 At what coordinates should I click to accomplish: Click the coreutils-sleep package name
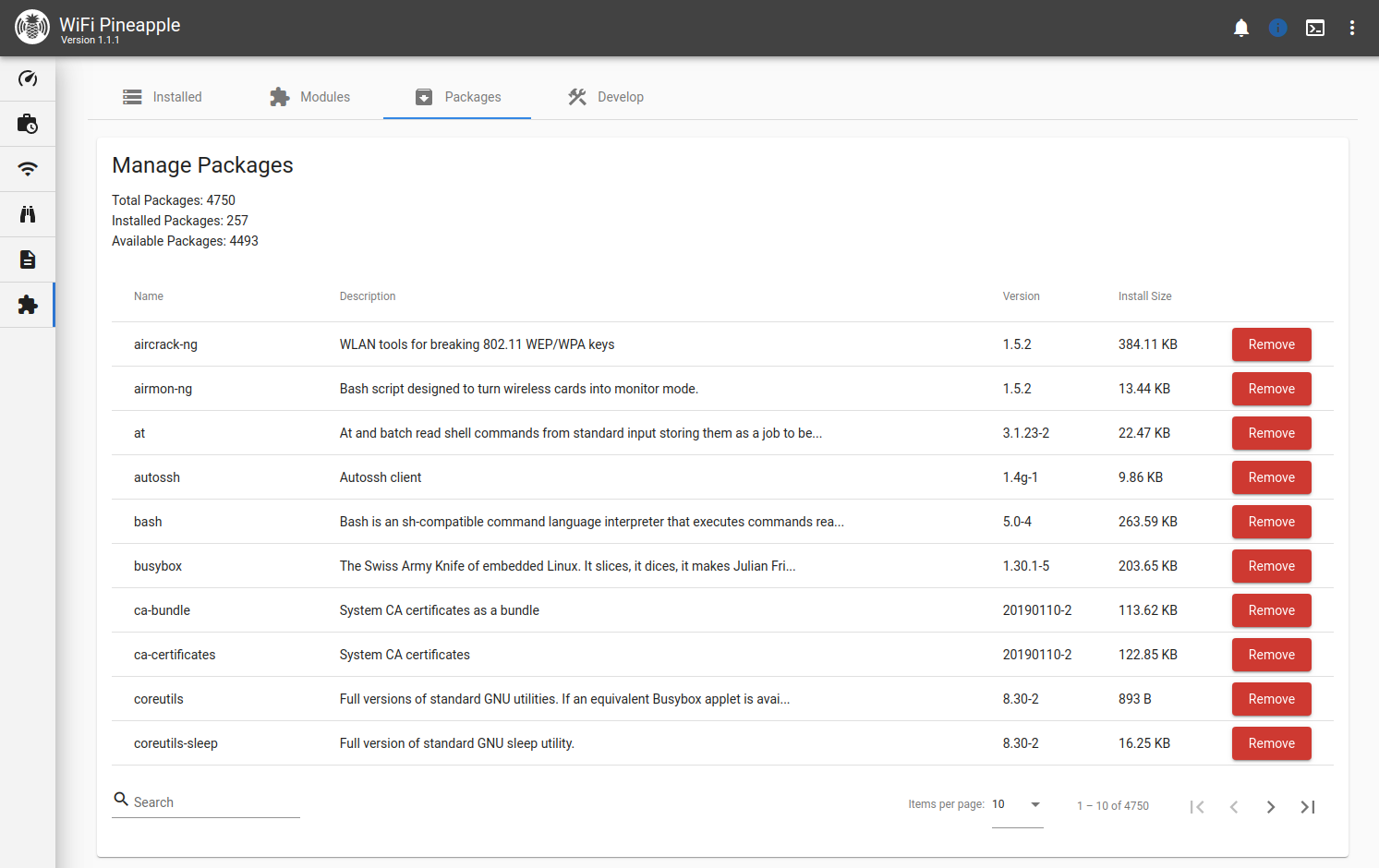[175, 743]
